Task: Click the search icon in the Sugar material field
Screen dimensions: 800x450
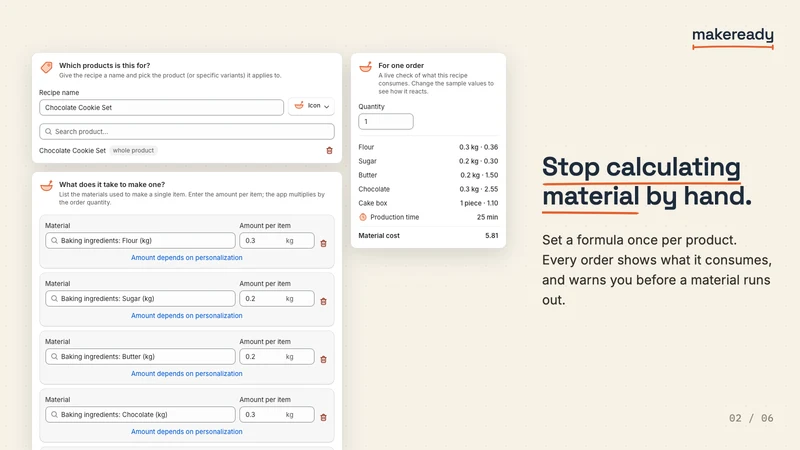Action: click(x=54, y=298)
